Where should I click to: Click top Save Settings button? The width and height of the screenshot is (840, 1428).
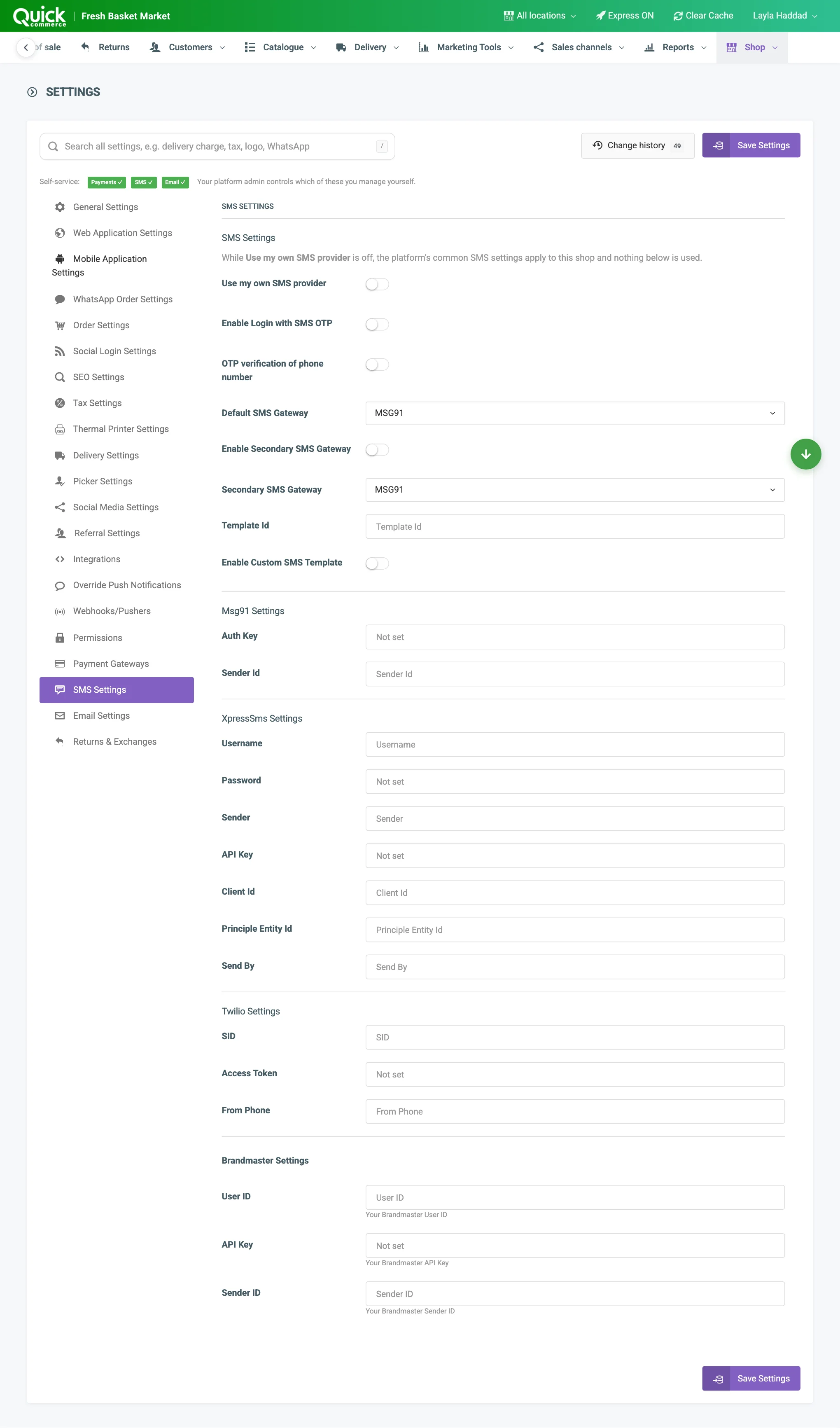pyautogui.click(x=751, y=145)
